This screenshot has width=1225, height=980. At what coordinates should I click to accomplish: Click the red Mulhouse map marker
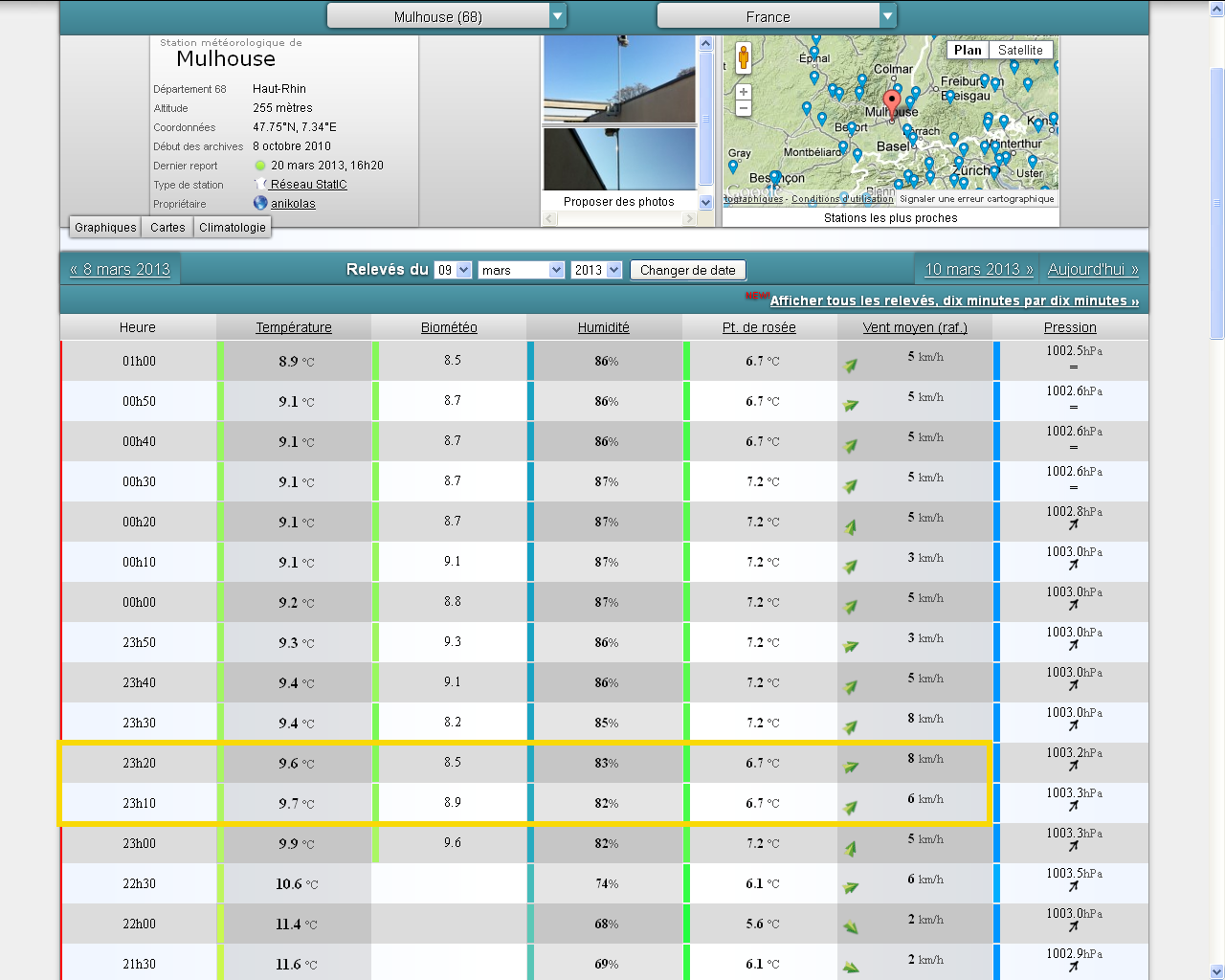tap(892, 101)
